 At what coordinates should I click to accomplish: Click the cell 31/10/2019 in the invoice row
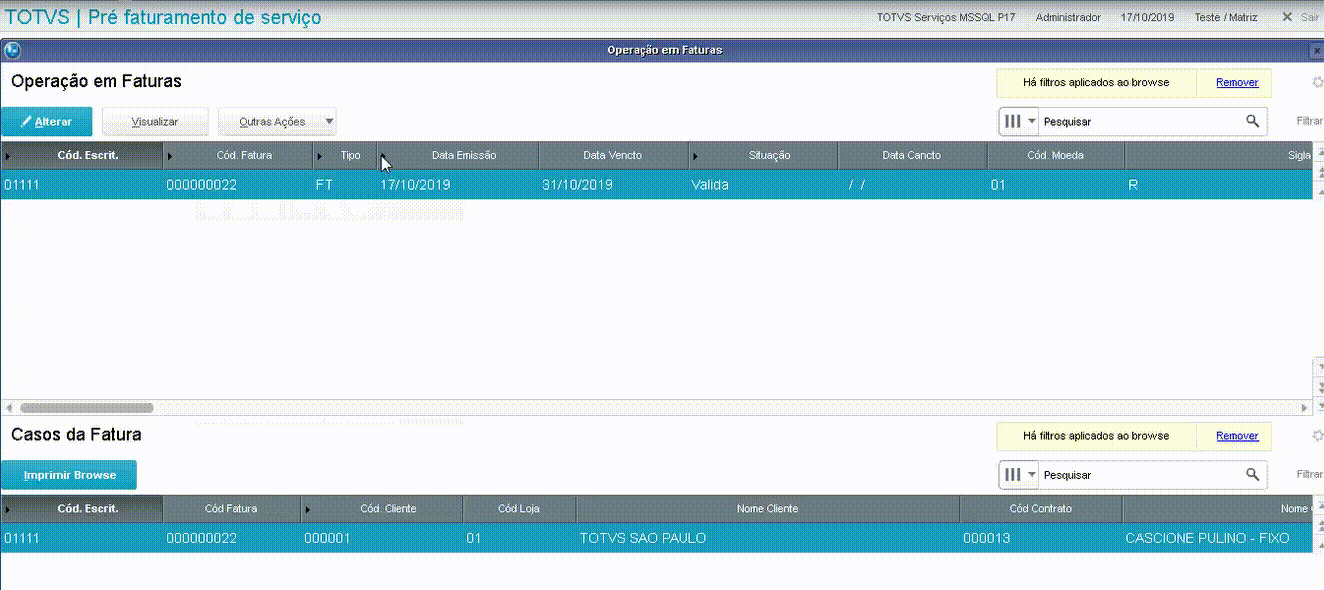click(x=577, y=185)
